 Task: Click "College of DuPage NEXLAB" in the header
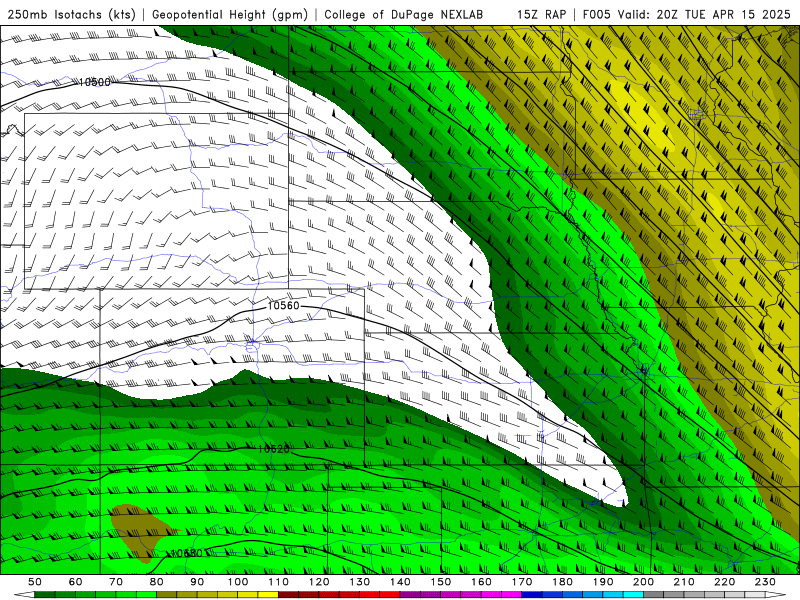coord(404,14)
